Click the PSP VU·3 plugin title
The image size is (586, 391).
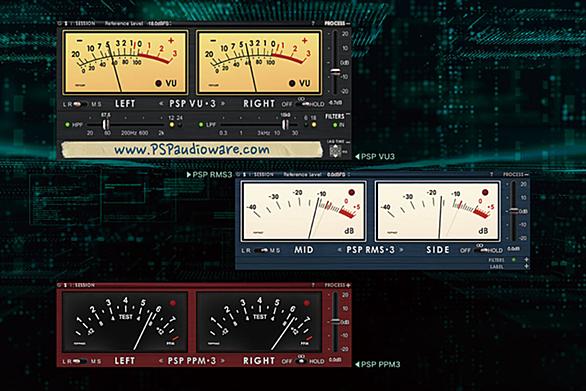click(192, 104)
